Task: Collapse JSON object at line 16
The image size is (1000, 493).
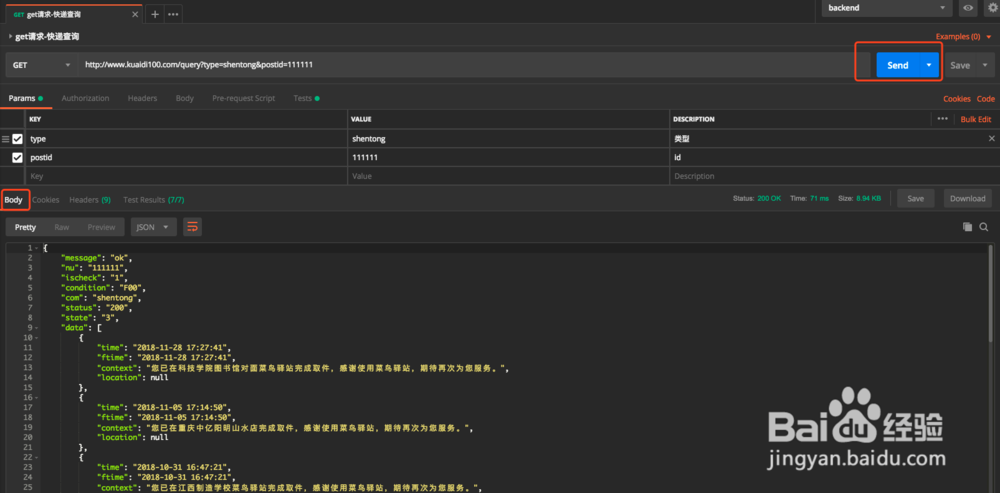Action: [x=37, y=397]
